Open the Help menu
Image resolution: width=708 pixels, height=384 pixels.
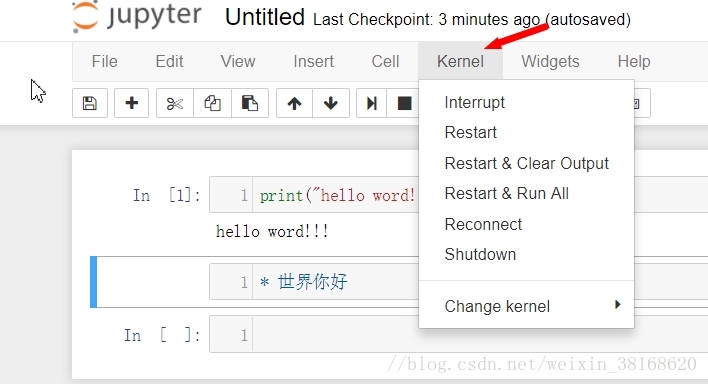pyautogui.click(x=634, y=61)
